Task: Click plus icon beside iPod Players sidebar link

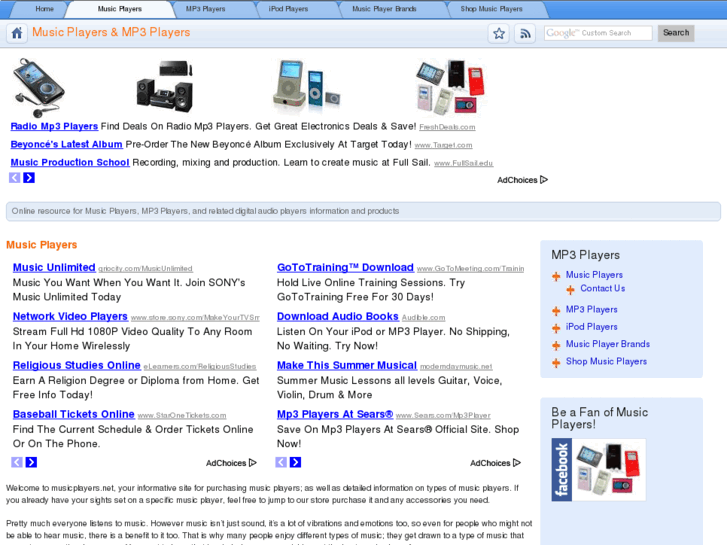Action: (556, 328)
